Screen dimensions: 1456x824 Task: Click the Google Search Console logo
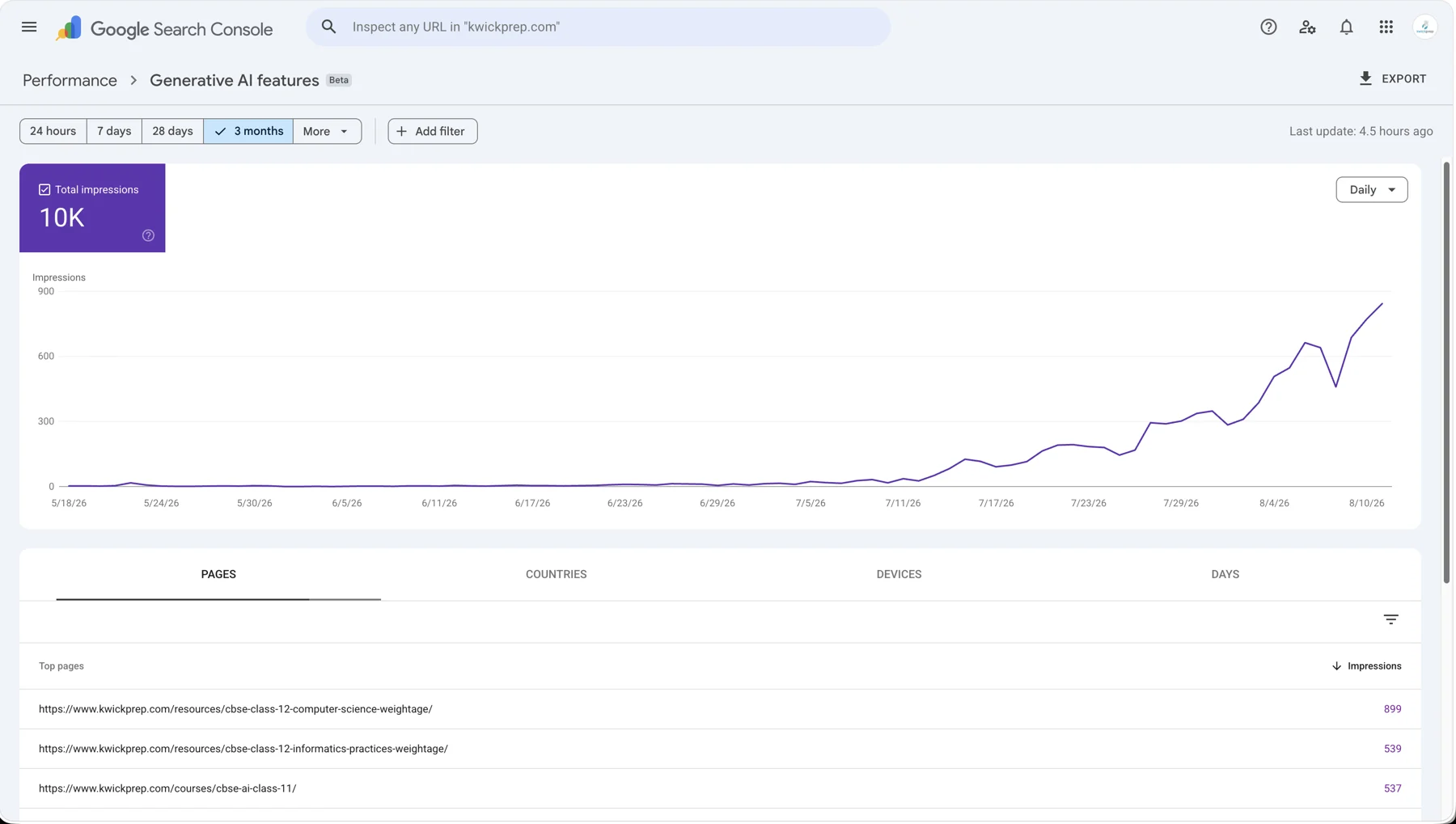(x=164, y=28)
